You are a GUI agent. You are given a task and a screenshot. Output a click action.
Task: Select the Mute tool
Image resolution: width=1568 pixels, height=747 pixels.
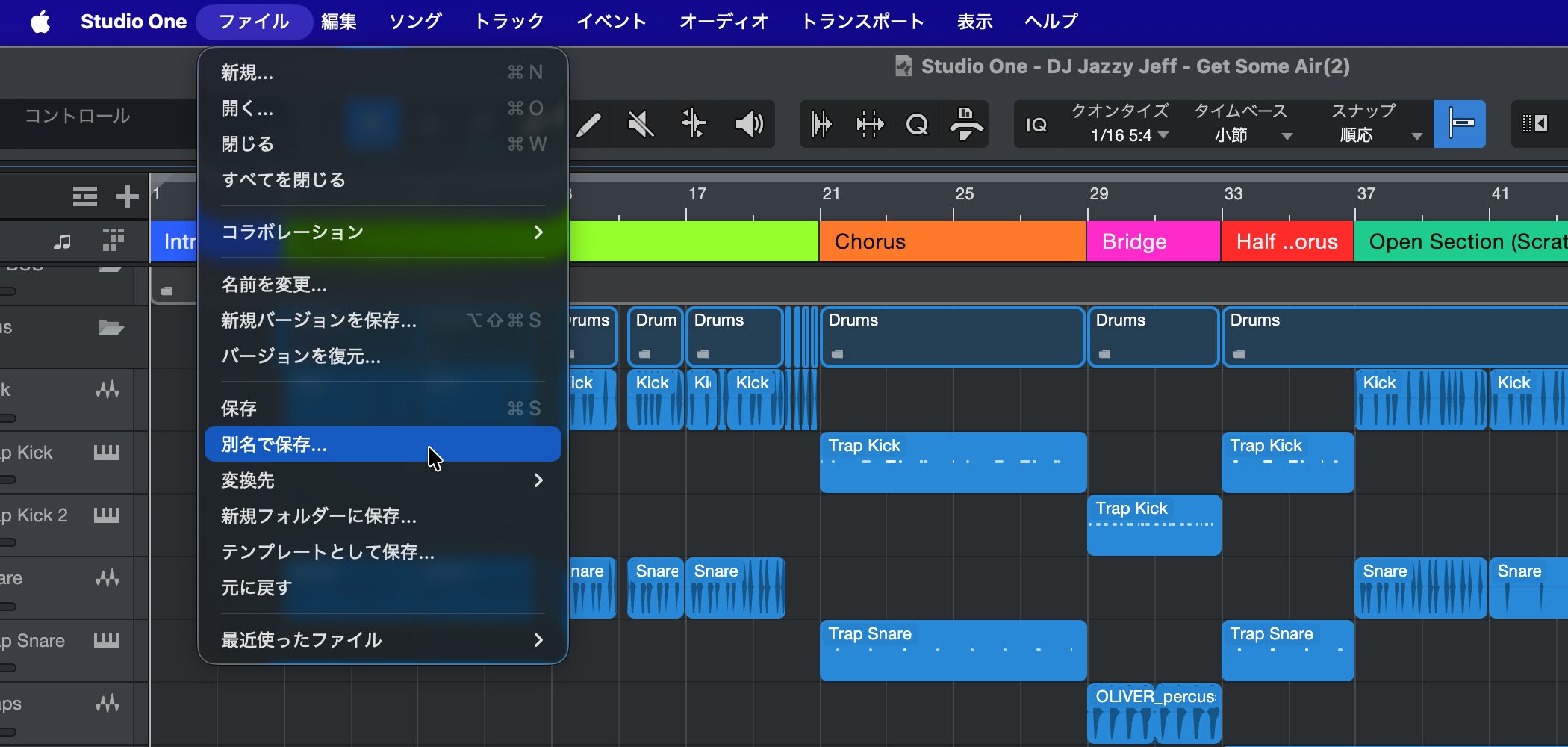[x=641, y=124]
